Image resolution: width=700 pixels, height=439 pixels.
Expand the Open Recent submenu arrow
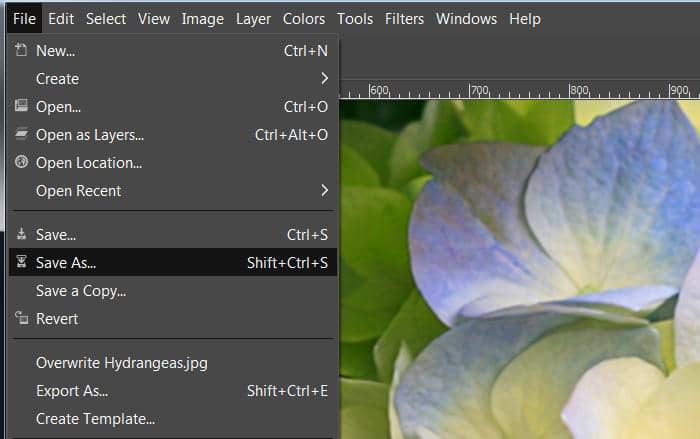pyautogui.click(x=325, y=191)
